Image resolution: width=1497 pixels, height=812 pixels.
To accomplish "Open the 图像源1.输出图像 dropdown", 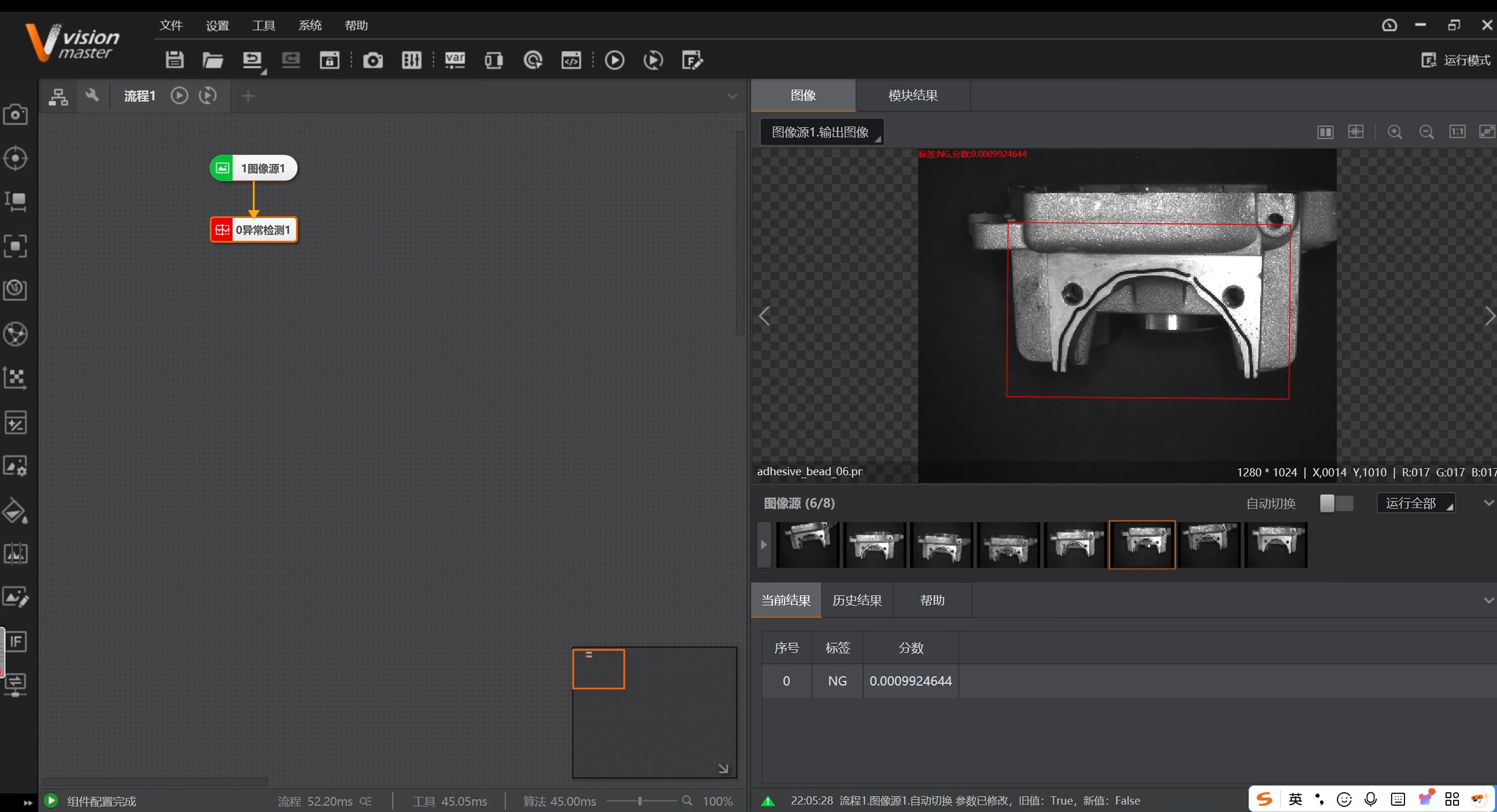I will click(822, 132).
